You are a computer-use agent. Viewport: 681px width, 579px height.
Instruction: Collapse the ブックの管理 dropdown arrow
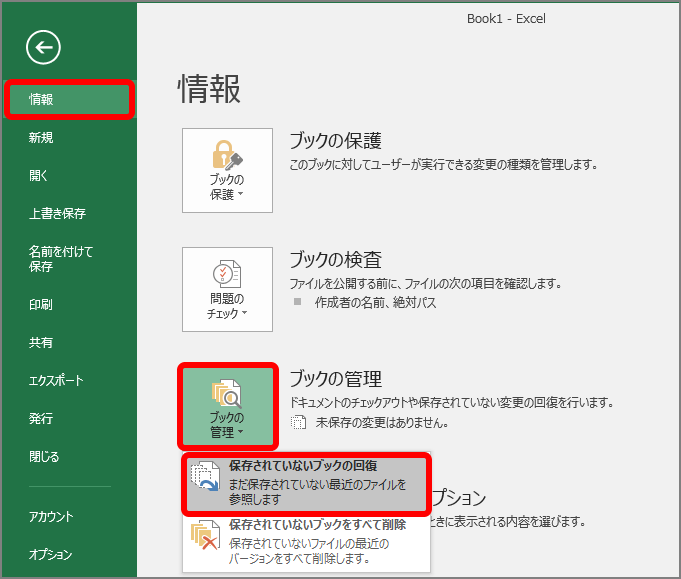241,432
